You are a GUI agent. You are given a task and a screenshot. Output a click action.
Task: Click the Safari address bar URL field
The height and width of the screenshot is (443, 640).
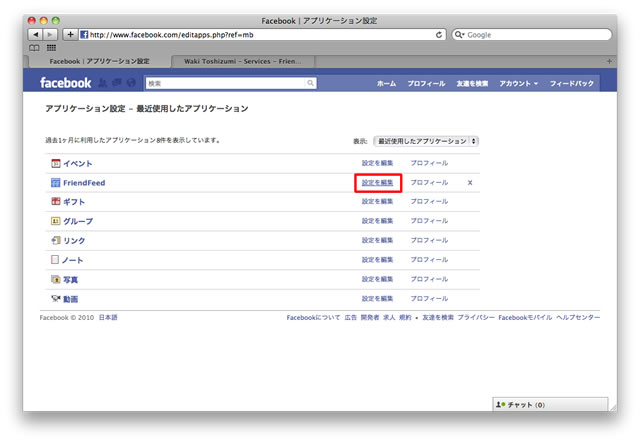click(x=261, y=35)
